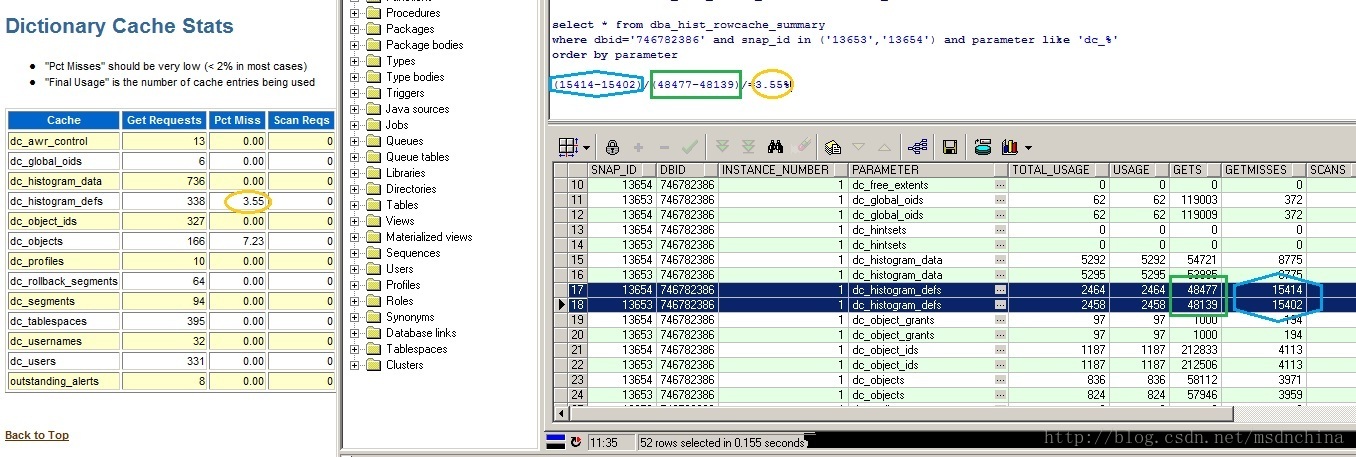Click the lock icon to edit data

tap(613, 147)
